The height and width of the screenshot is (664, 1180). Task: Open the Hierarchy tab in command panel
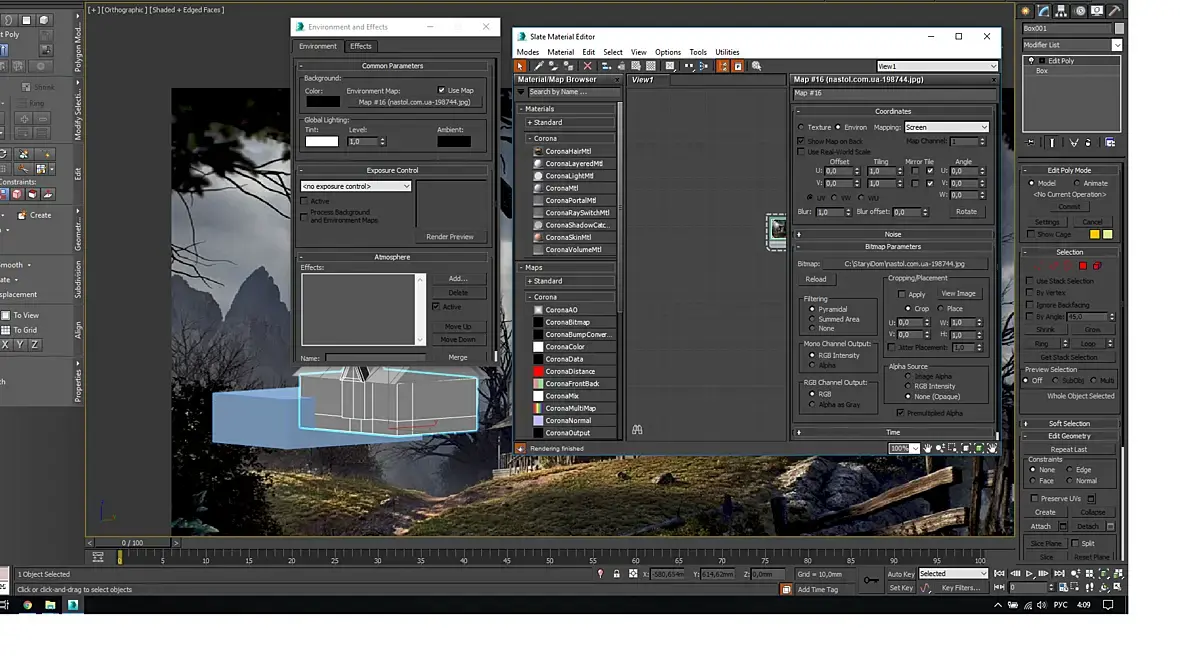point(1062,11)
